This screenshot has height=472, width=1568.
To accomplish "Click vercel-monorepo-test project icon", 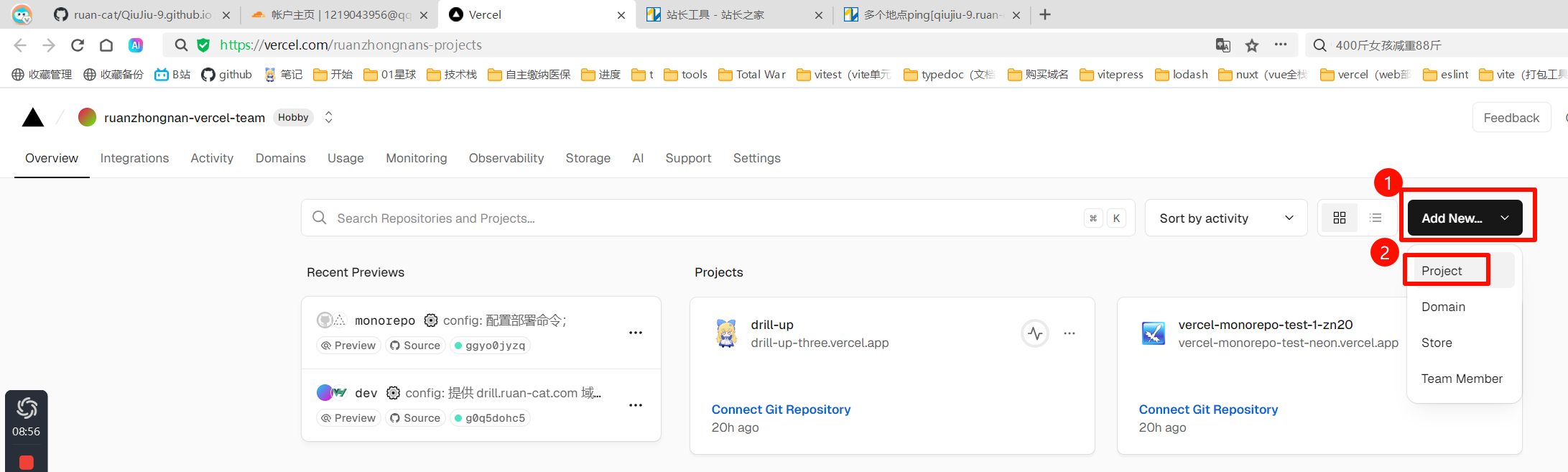I will (x=1154, y=333).
